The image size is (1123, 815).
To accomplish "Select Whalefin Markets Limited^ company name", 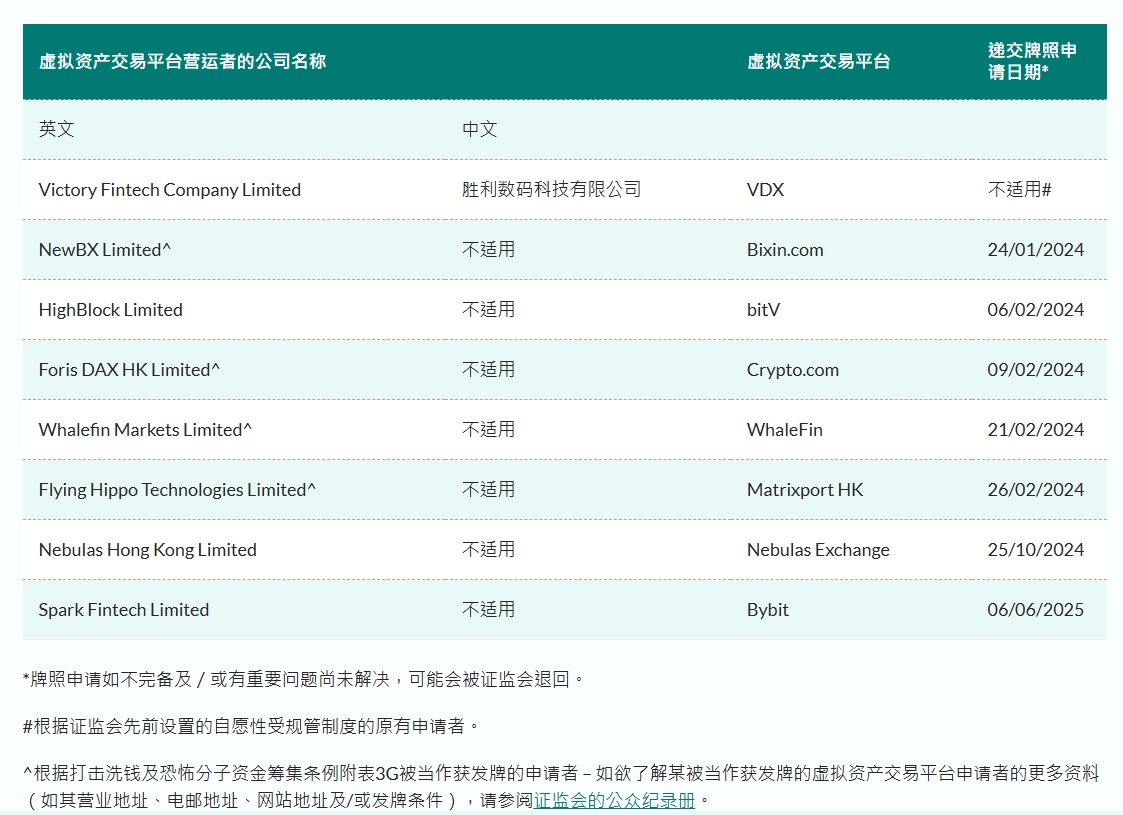I will pyautogui.click(x=145, y=430).
